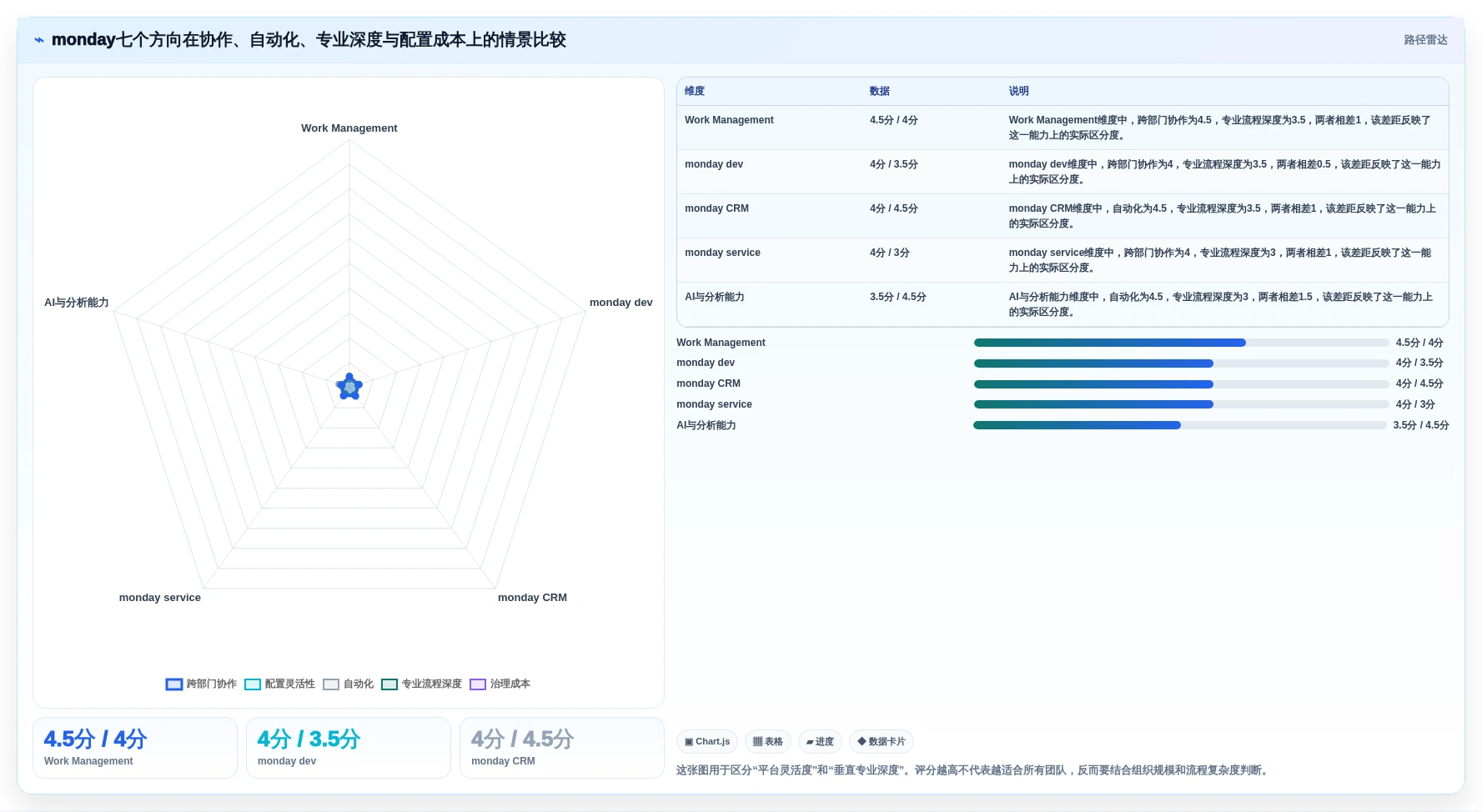Open the Work Management 4.5分 / 4分 stat card
The height and width of the screenshot is (812, 1482).
point(135,748)
